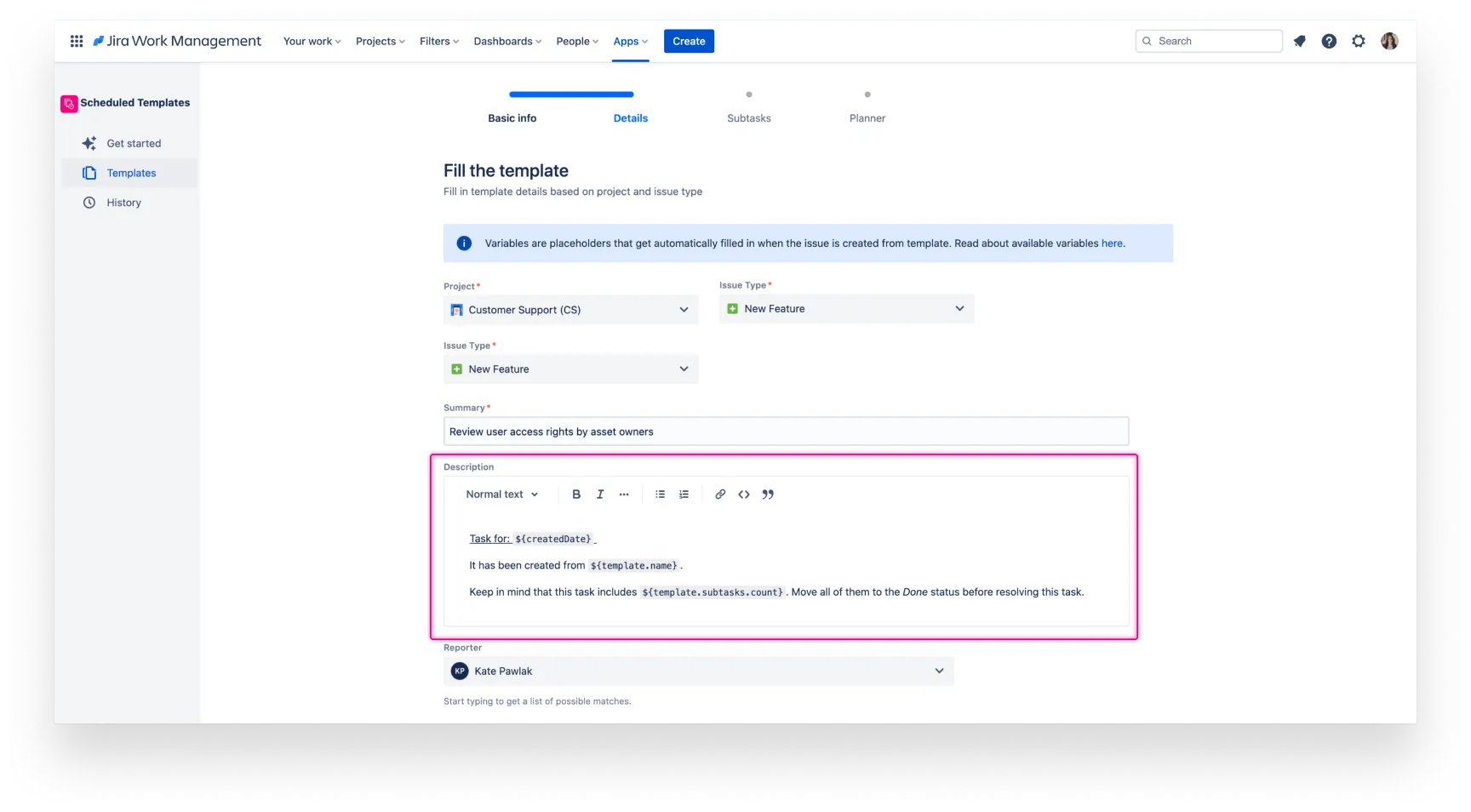Open the variables documentation link labeled here
Screen dimensions: 1471x812
[1112, 243]
